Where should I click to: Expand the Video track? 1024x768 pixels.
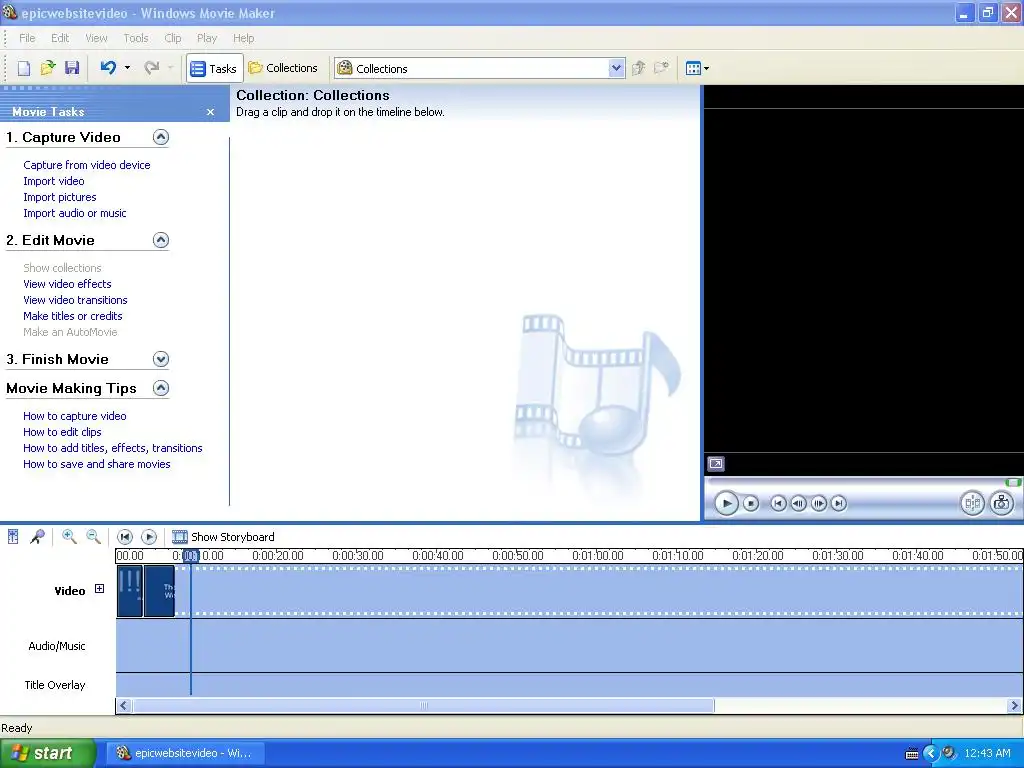99,588
